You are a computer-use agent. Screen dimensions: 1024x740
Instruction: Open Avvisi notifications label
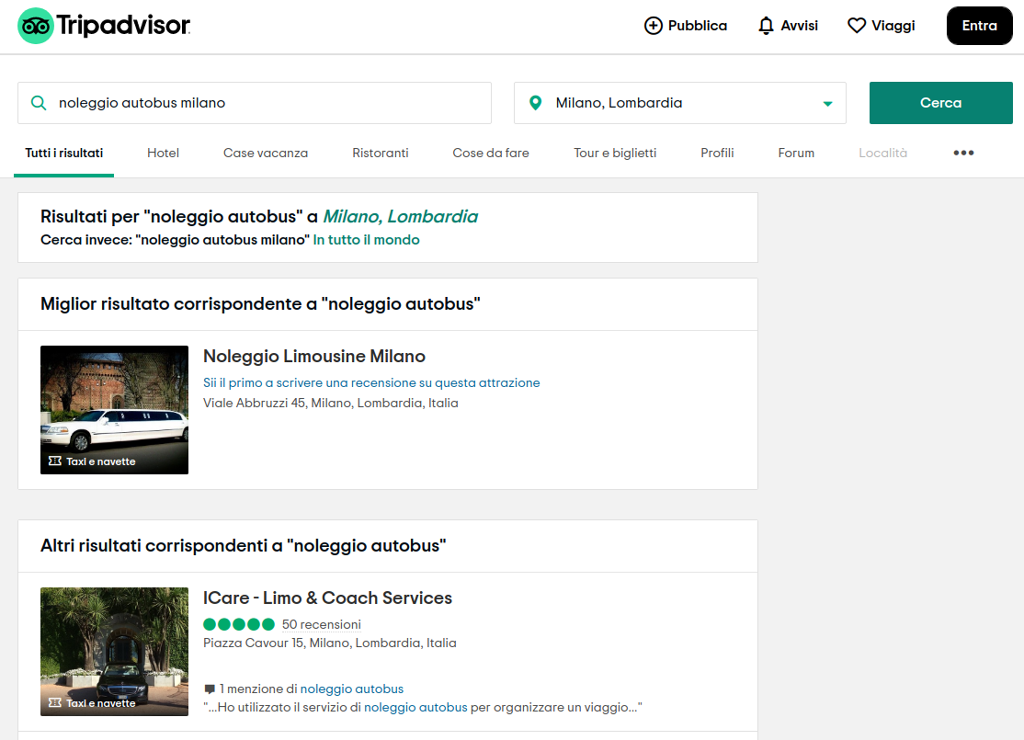[x=799, y=25]
